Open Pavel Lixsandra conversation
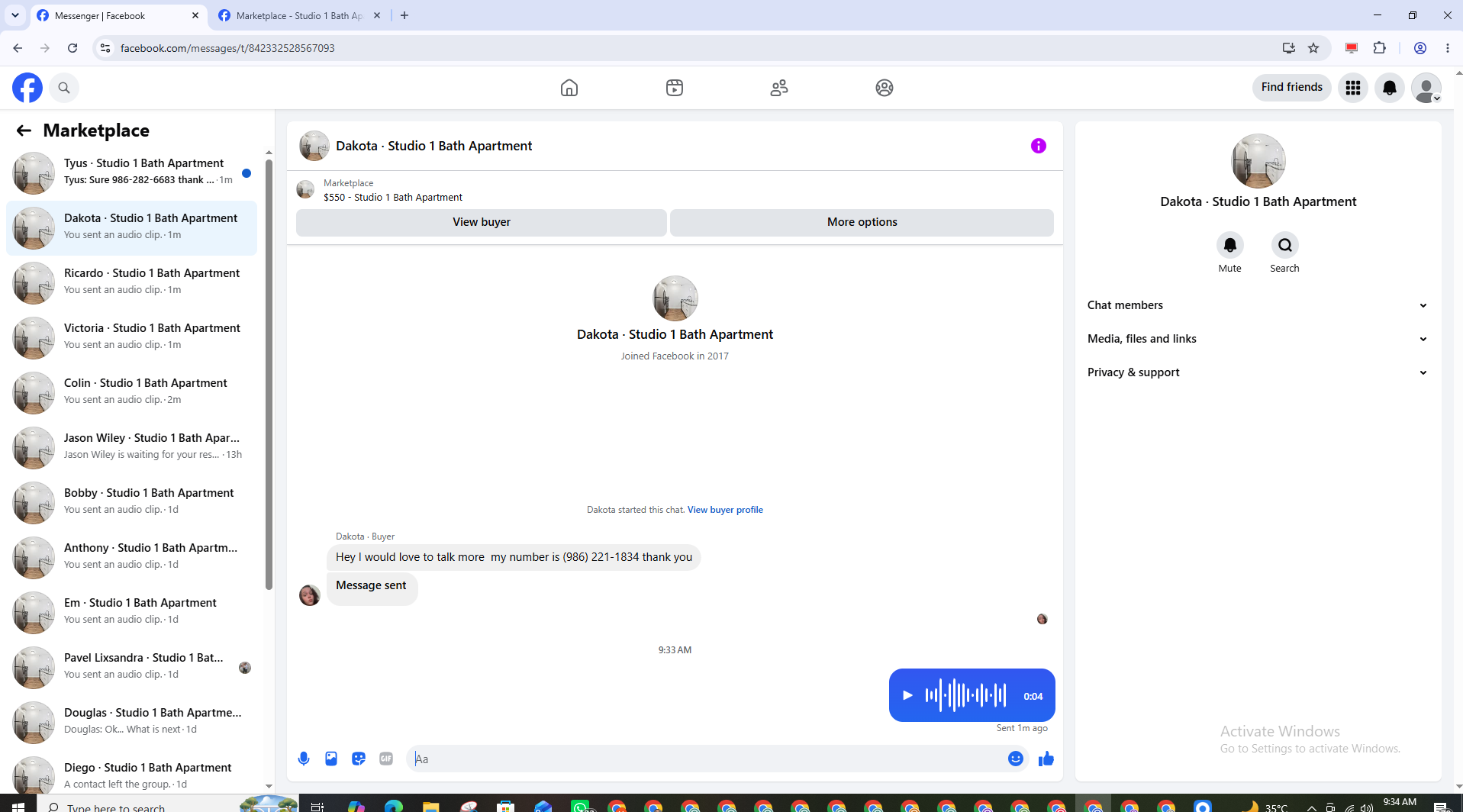The width and height of the screenshot is (1463, 812). click(x=131, y=668)
